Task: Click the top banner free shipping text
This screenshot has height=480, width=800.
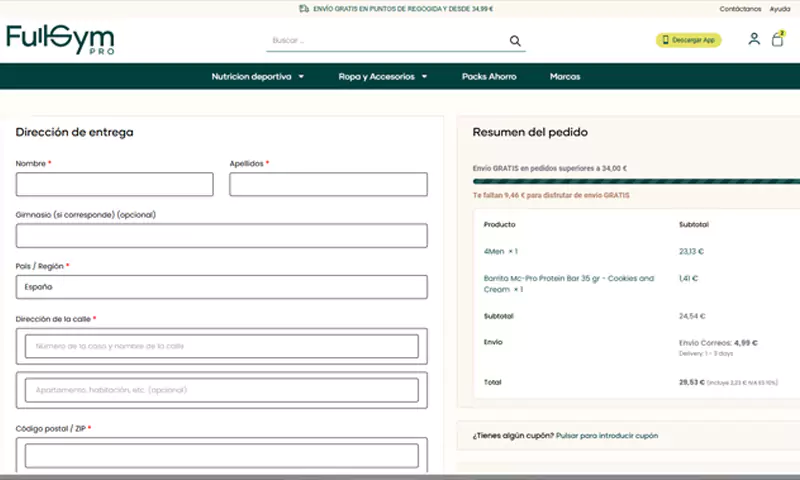Action: [x=403, y=9]
